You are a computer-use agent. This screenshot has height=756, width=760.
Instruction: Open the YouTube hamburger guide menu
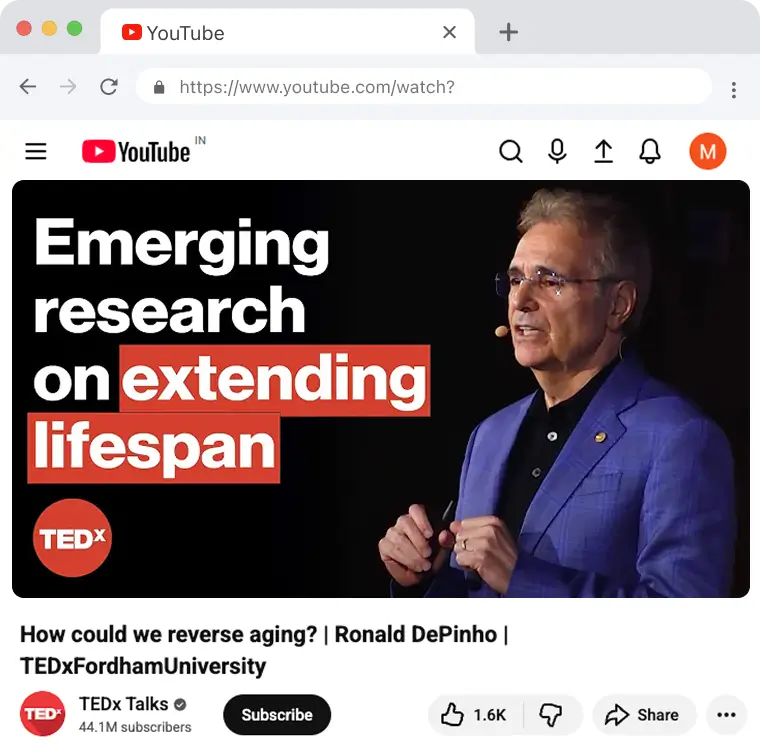click(x=36, y=152)
